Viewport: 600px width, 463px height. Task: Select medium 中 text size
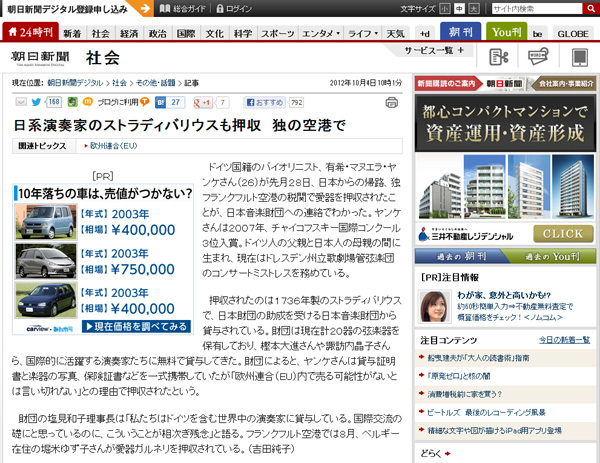click(x=461, y=9)
